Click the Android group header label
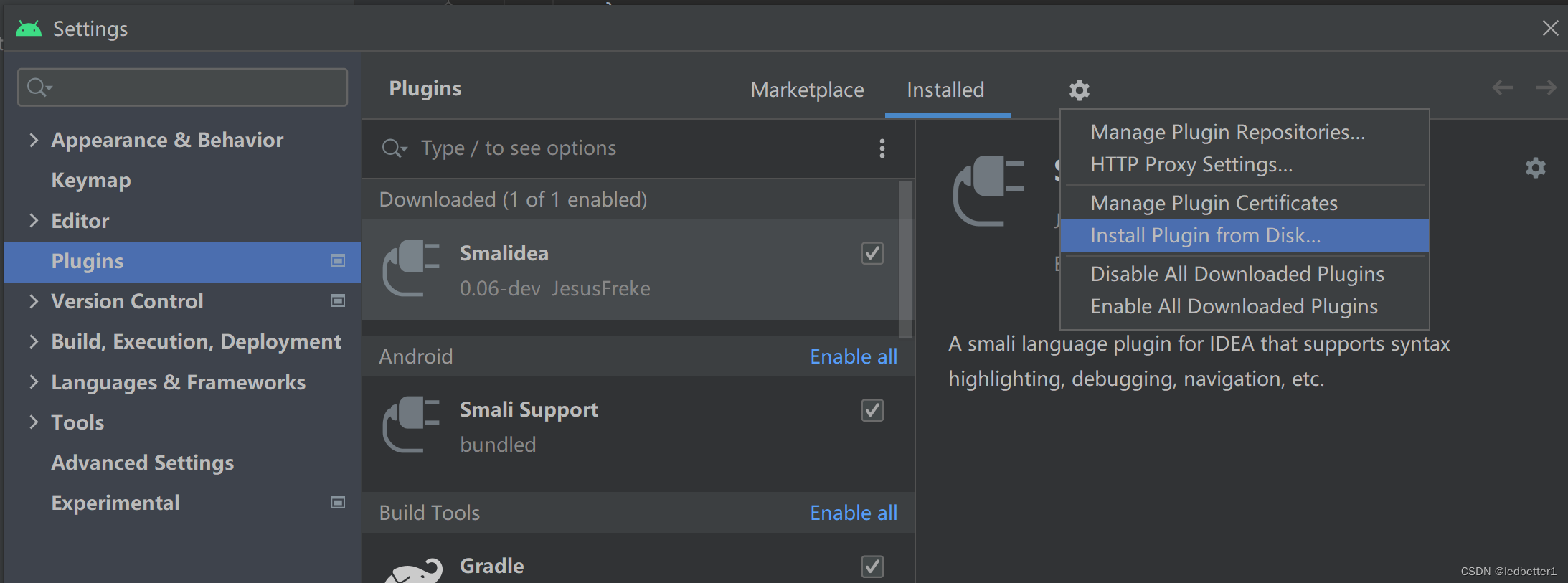Viewport: 1568px width, 583px height. [415, 356]
